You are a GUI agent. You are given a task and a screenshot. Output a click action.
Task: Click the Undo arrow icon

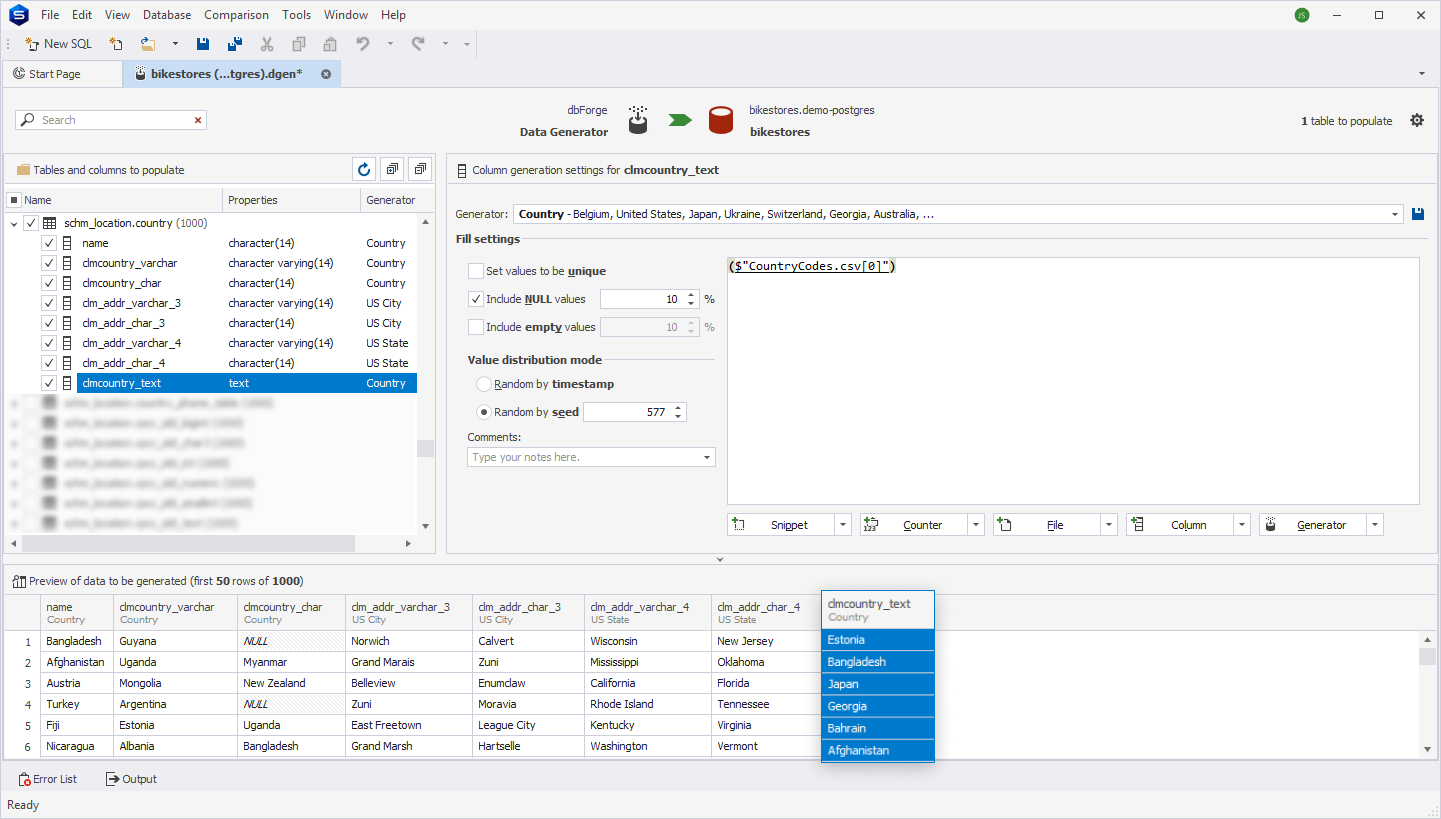[x=363, y=44]
